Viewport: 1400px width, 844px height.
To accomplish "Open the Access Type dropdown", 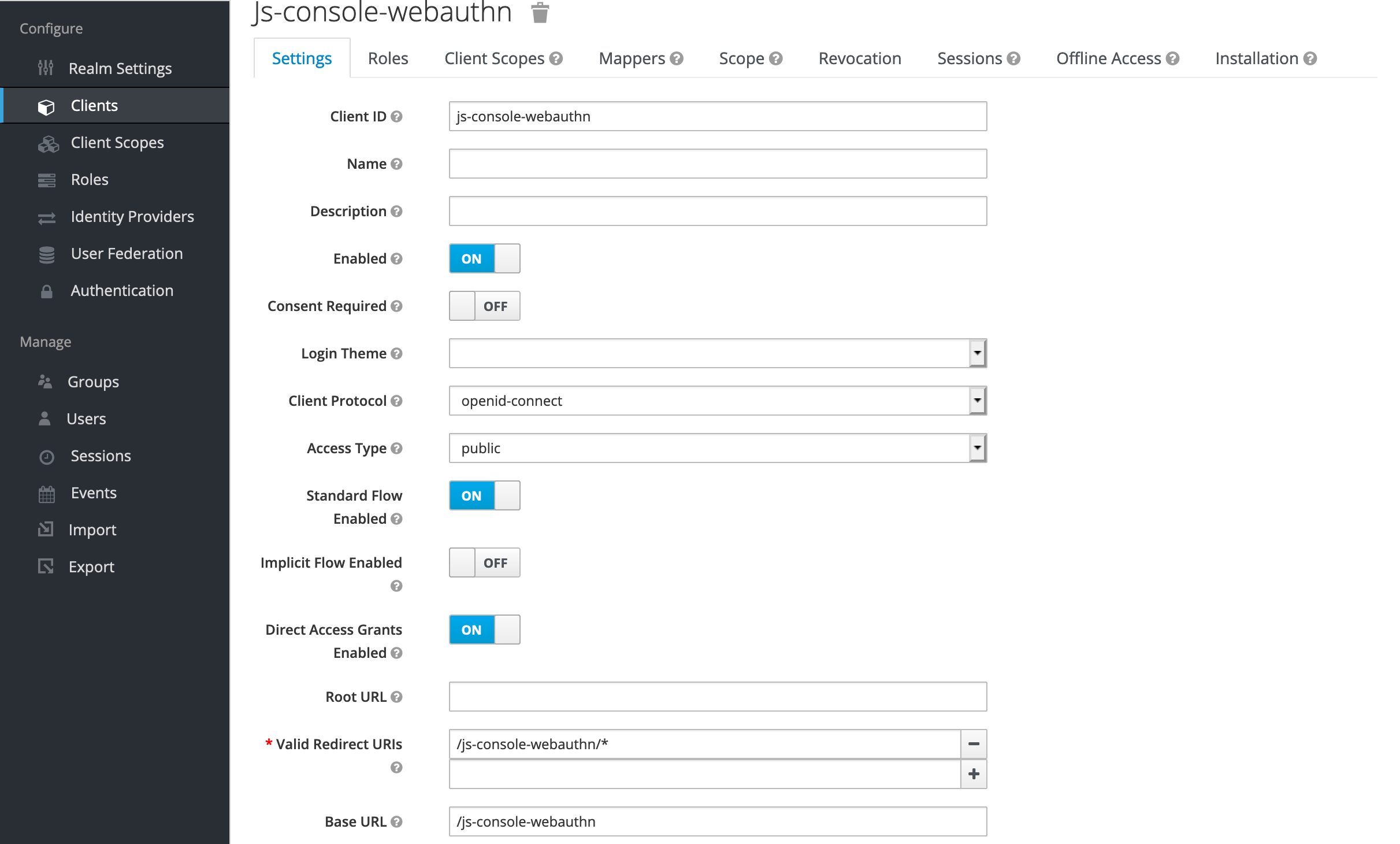I will 976,447.
